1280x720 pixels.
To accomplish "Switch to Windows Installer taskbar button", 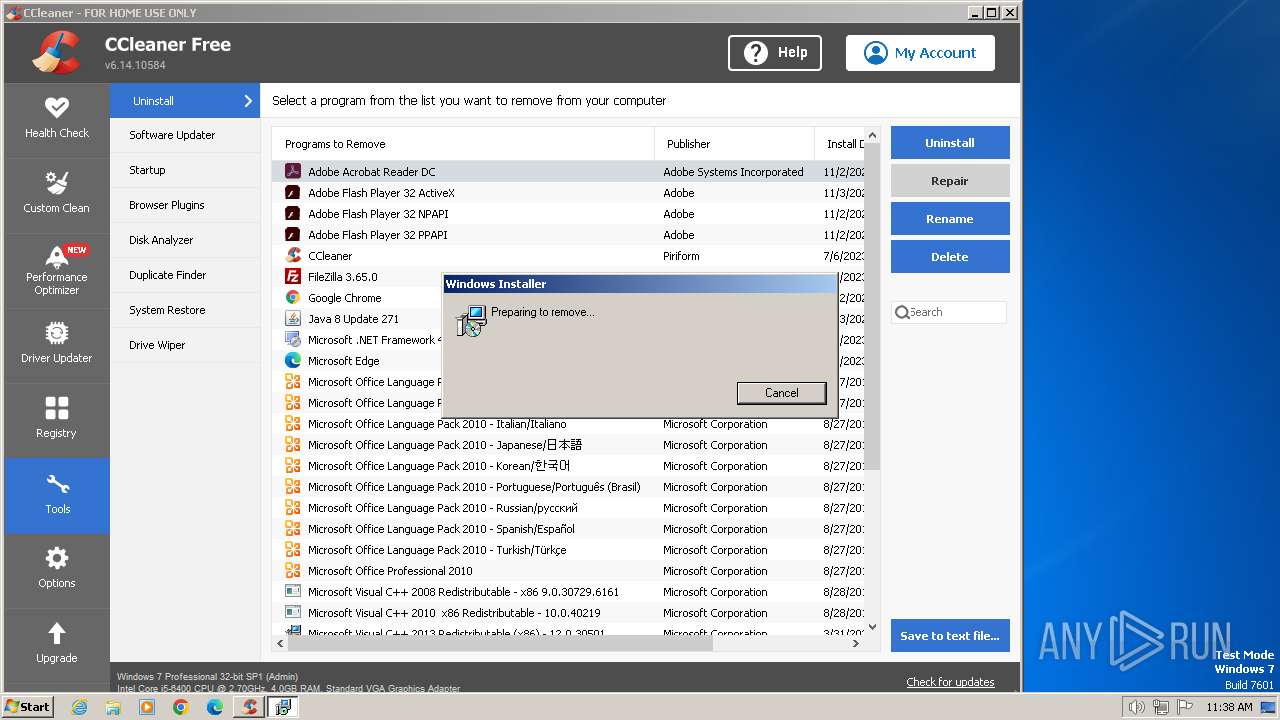I will tap(283, 707).
